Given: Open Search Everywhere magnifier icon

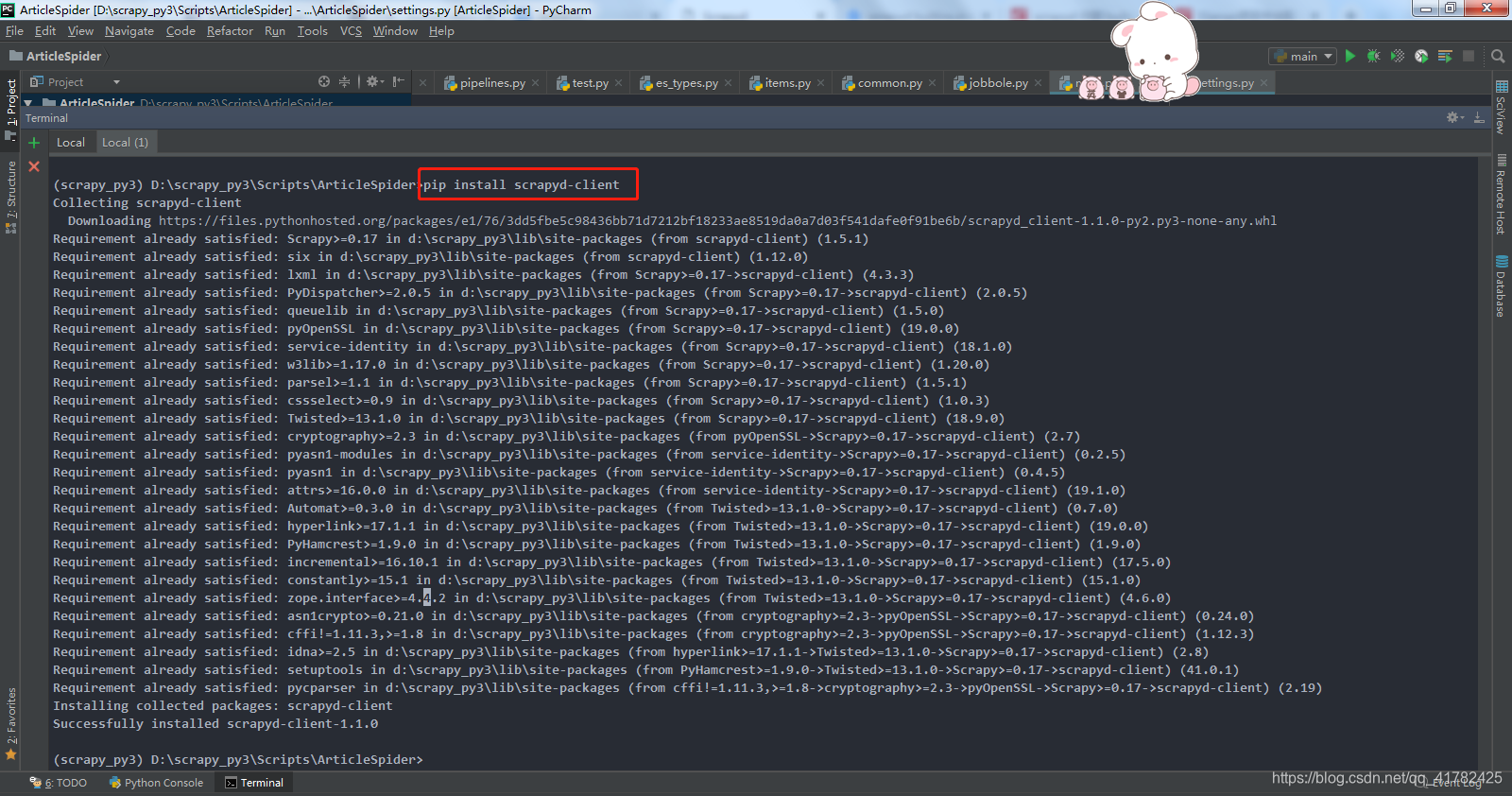Looking at the screenshot, I should (x=1498, y=57).
